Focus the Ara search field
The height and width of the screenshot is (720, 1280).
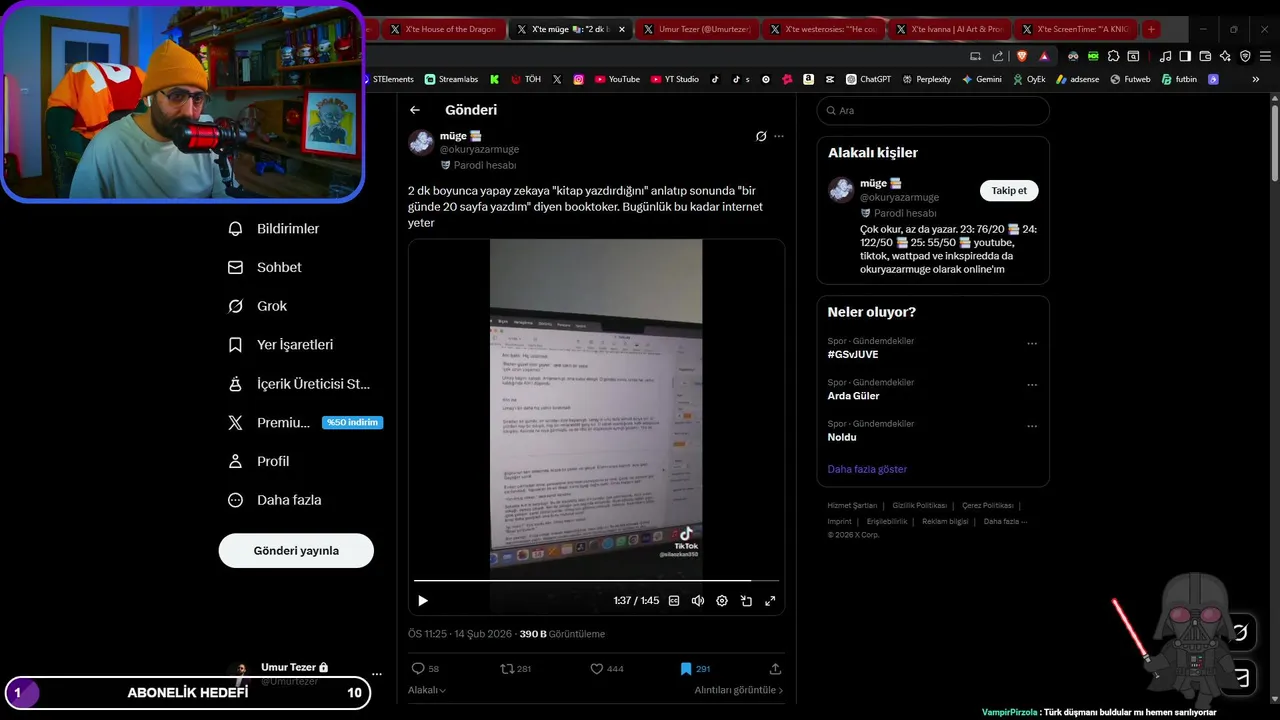(x=933, y=111)
